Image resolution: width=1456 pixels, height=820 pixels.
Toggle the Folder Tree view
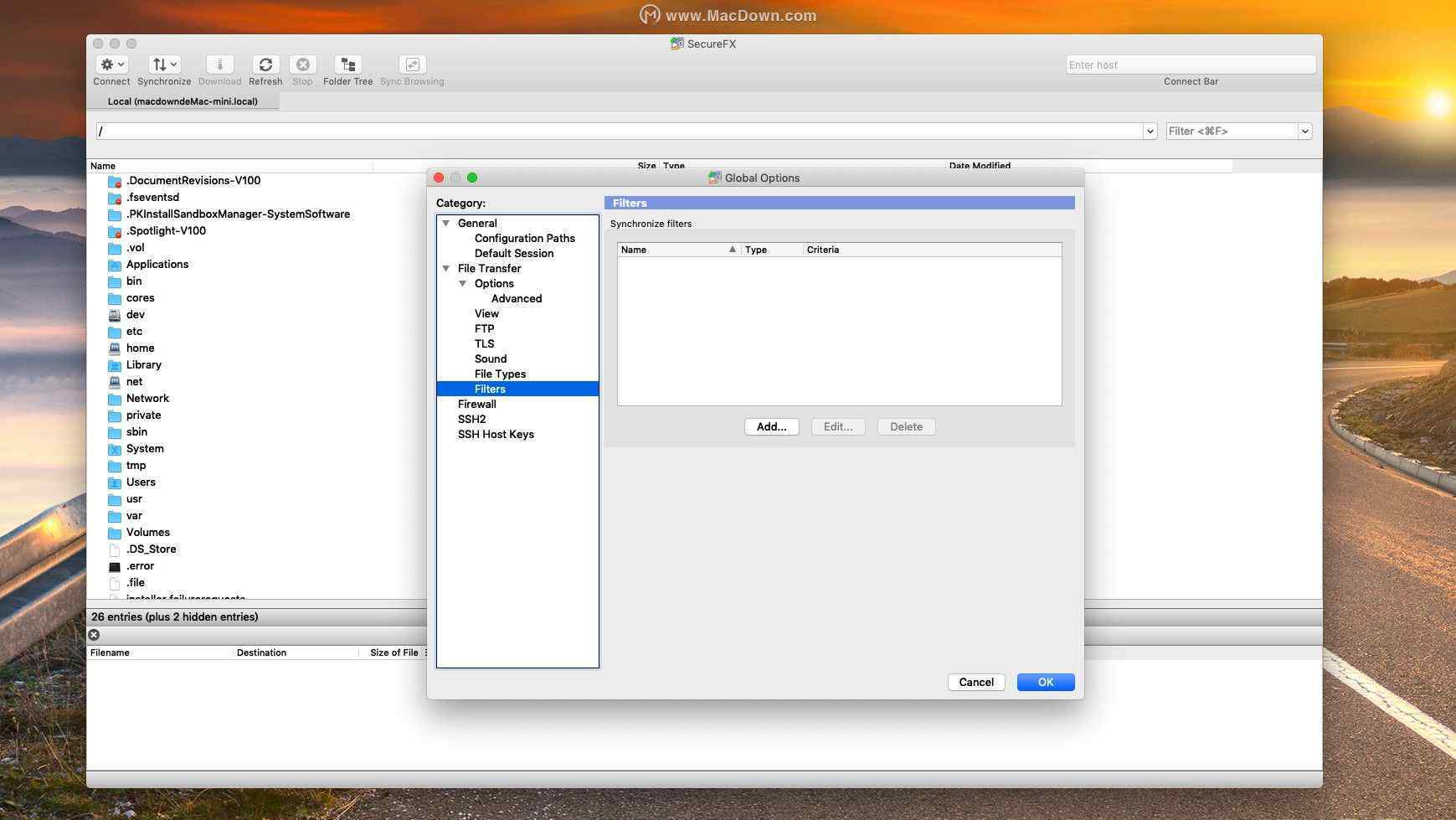[x=348, y=64]
